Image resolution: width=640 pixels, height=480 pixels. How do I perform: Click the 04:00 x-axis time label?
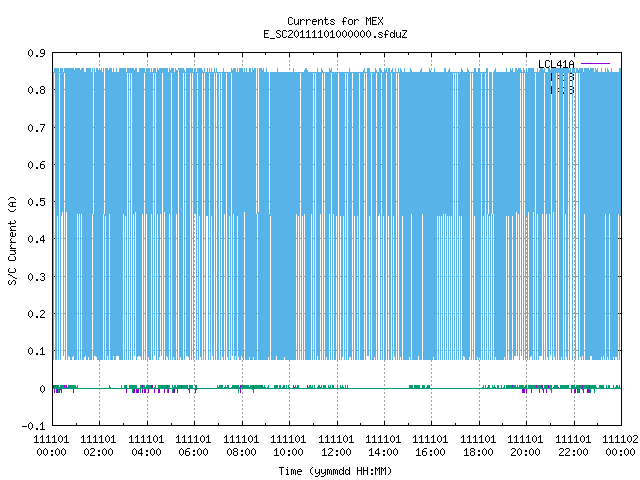coord(146,452)
